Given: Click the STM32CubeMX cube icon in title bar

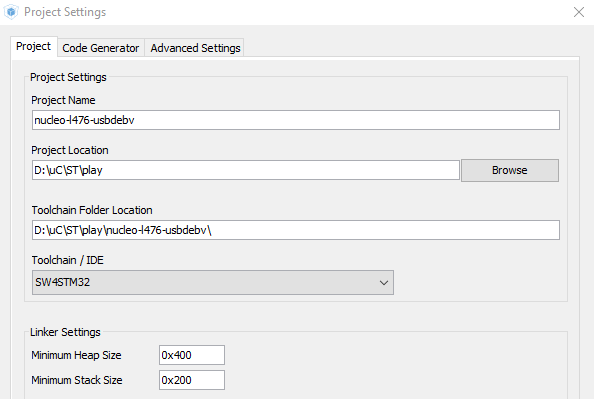Looking at the screenshot, I should pyautogui.click(x=11, y=12).
